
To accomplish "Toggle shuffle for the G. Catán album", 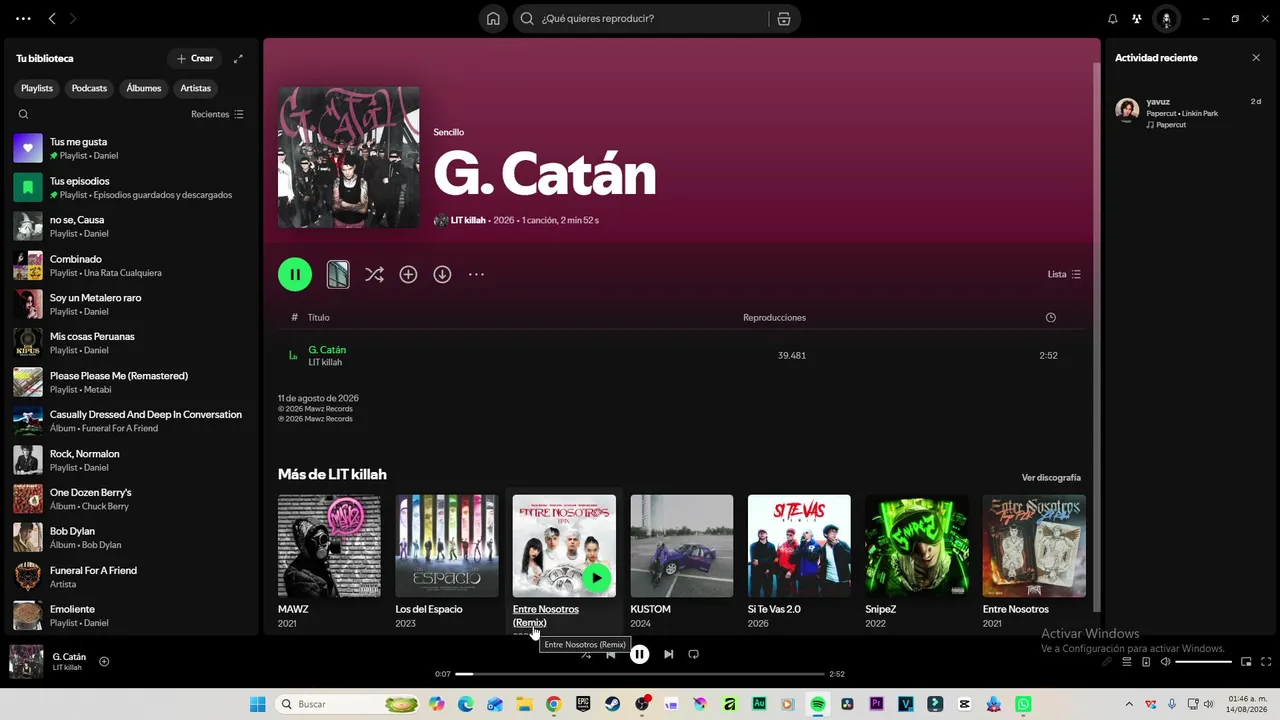I will pyautogui.click(x=374, y=274).
